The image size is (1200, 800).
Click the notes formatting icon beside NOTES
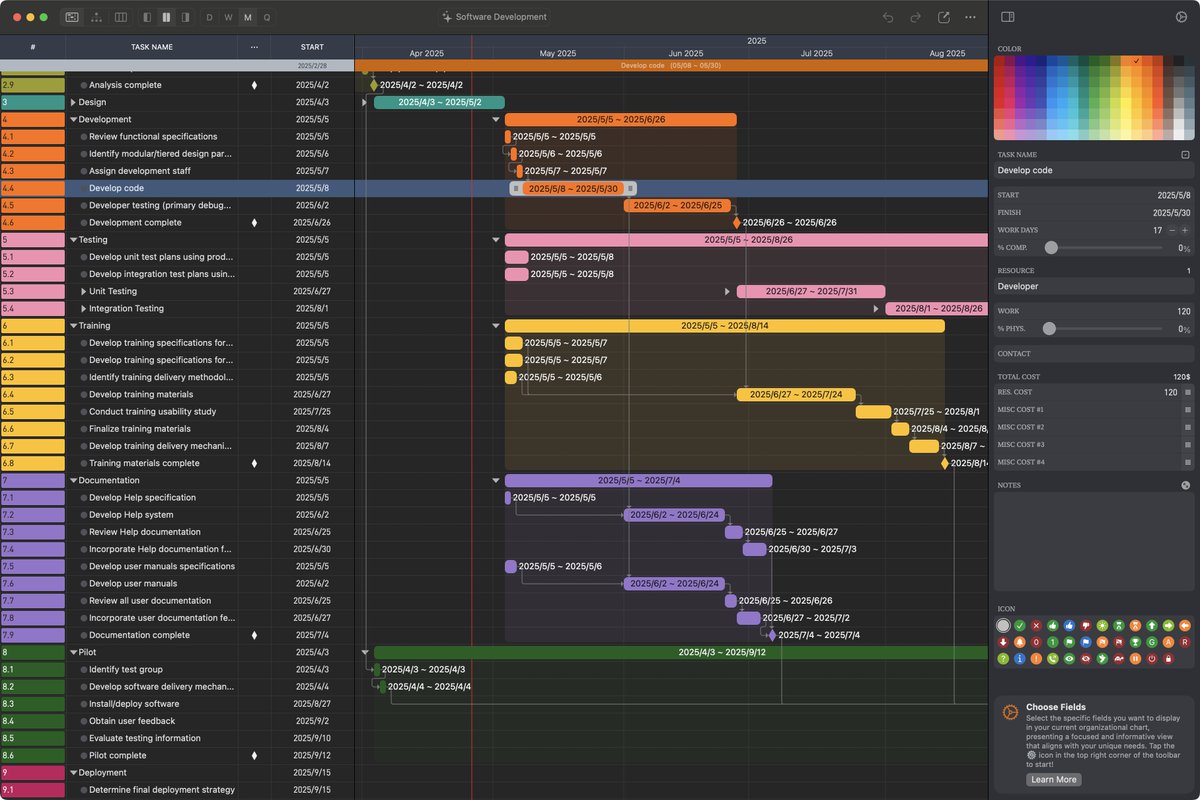click(x=1186, y=485)
